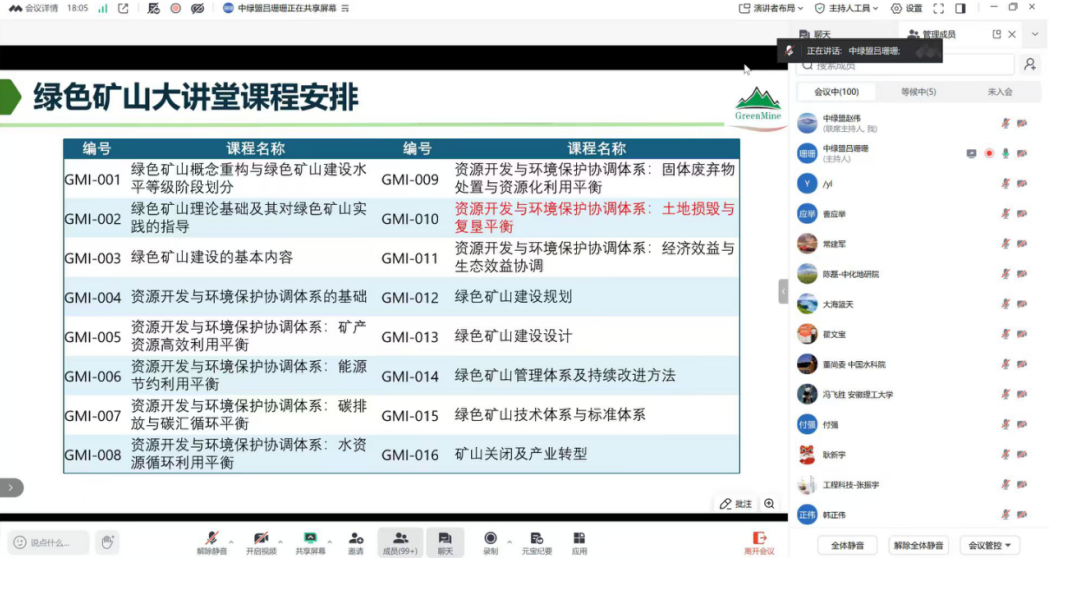Toggle the members (成员) panel
The height and width of the screenshot is (592, 1068).
coord(400,539)
